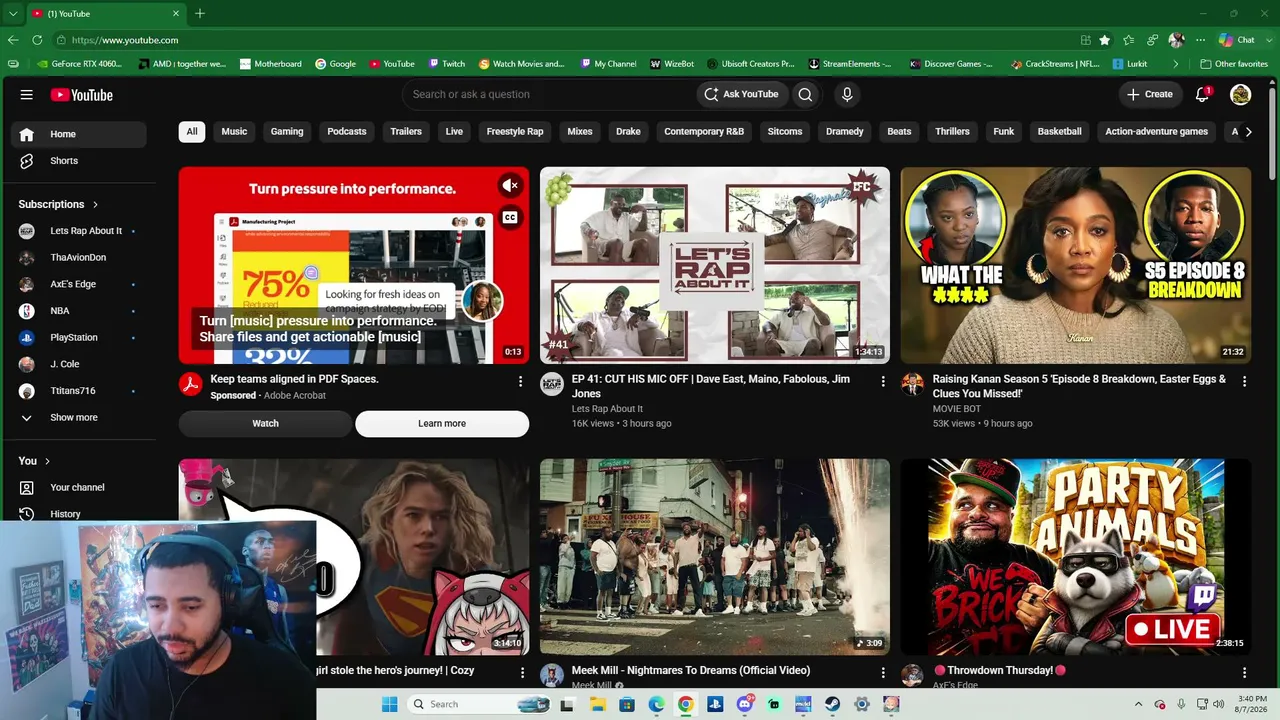
Task: Open the History page
Action: 78,514
